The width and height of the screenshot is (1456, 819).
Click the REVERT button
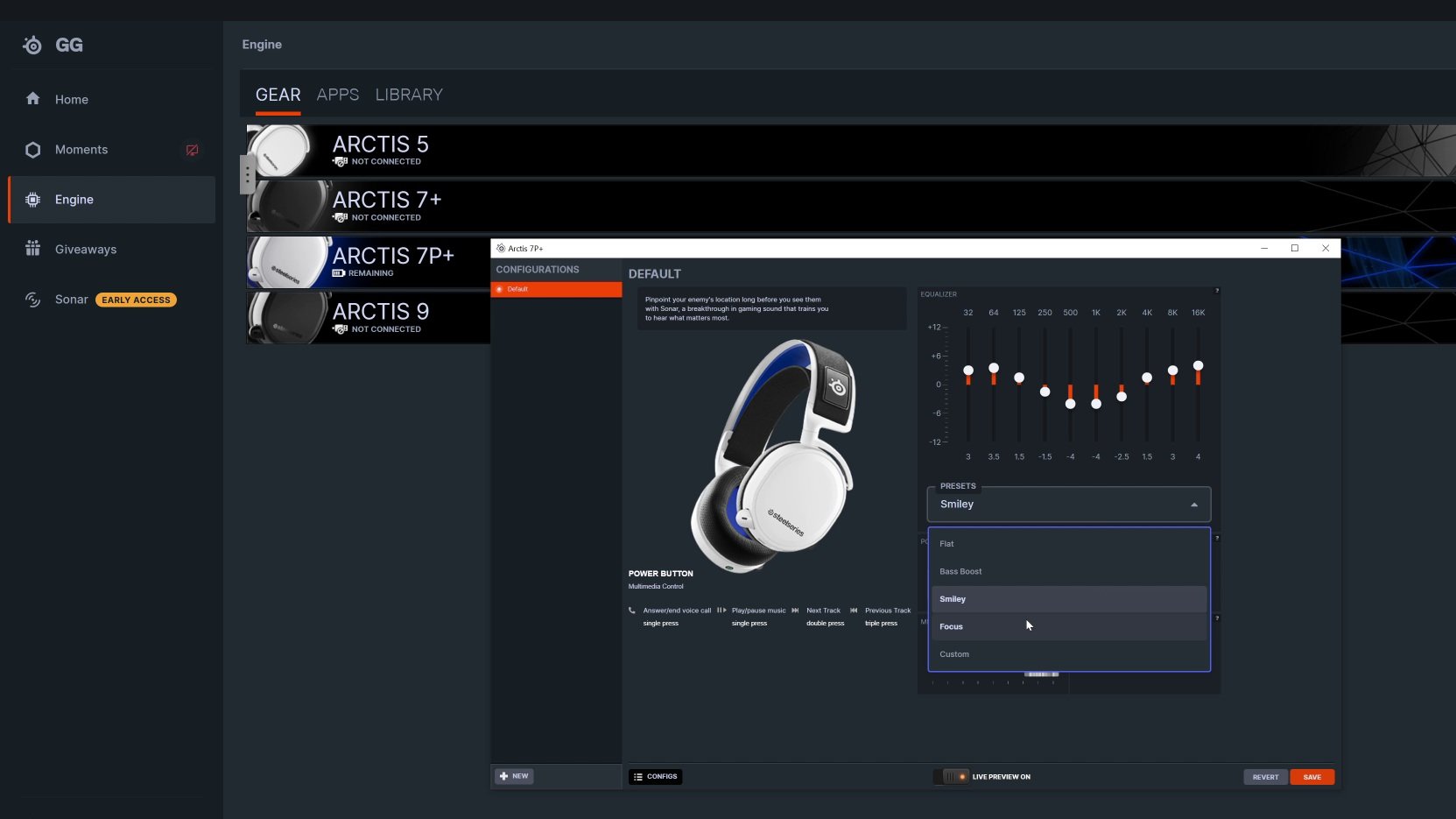[1265, 777]
